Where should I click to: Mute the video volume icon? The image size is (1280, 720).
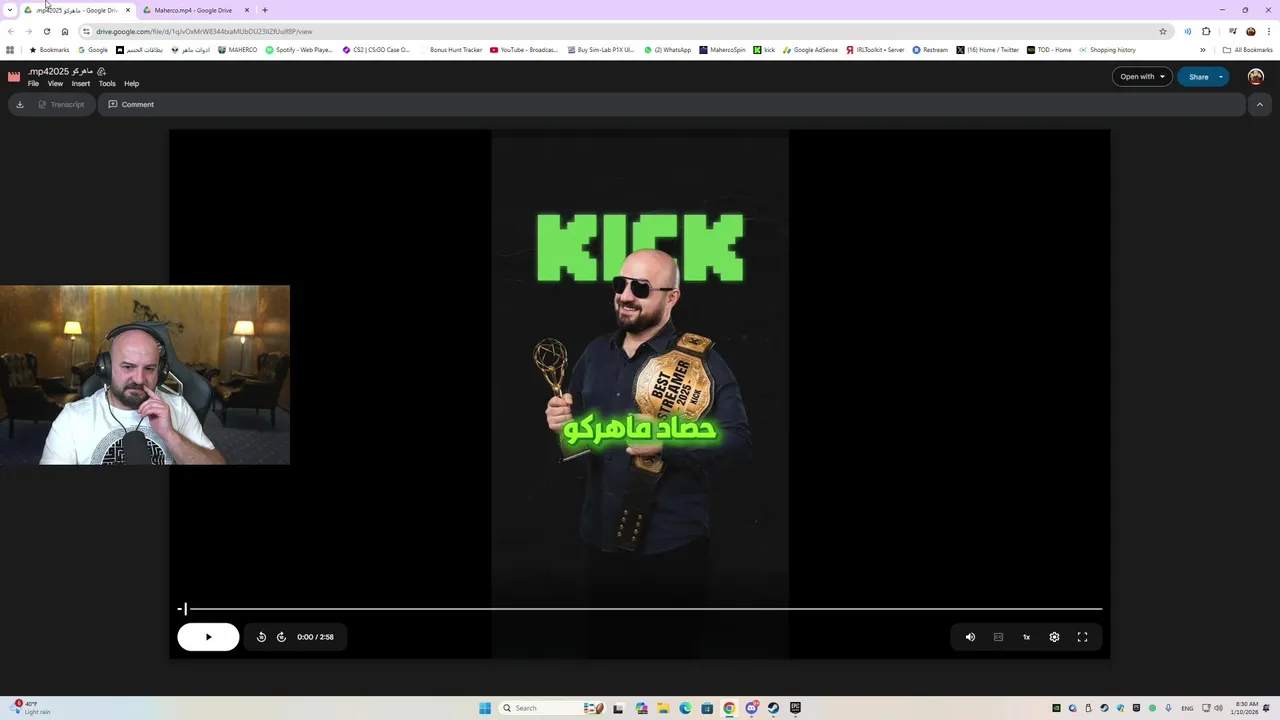pos(970,637)
